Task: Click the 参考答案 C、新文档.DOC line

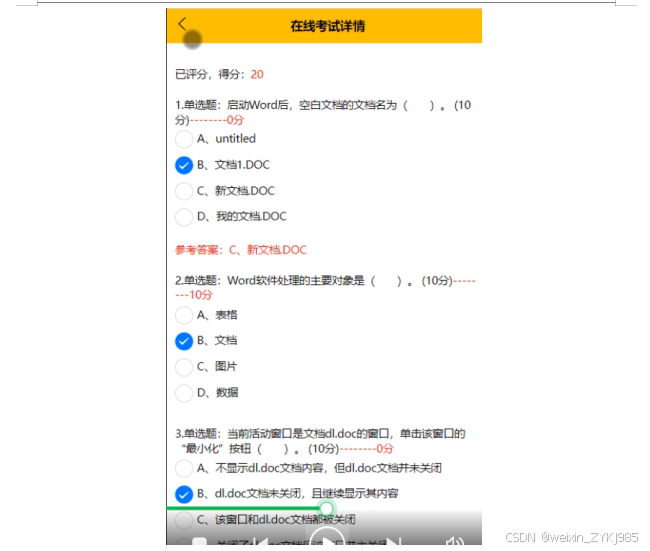Action: tap(241, 250)
